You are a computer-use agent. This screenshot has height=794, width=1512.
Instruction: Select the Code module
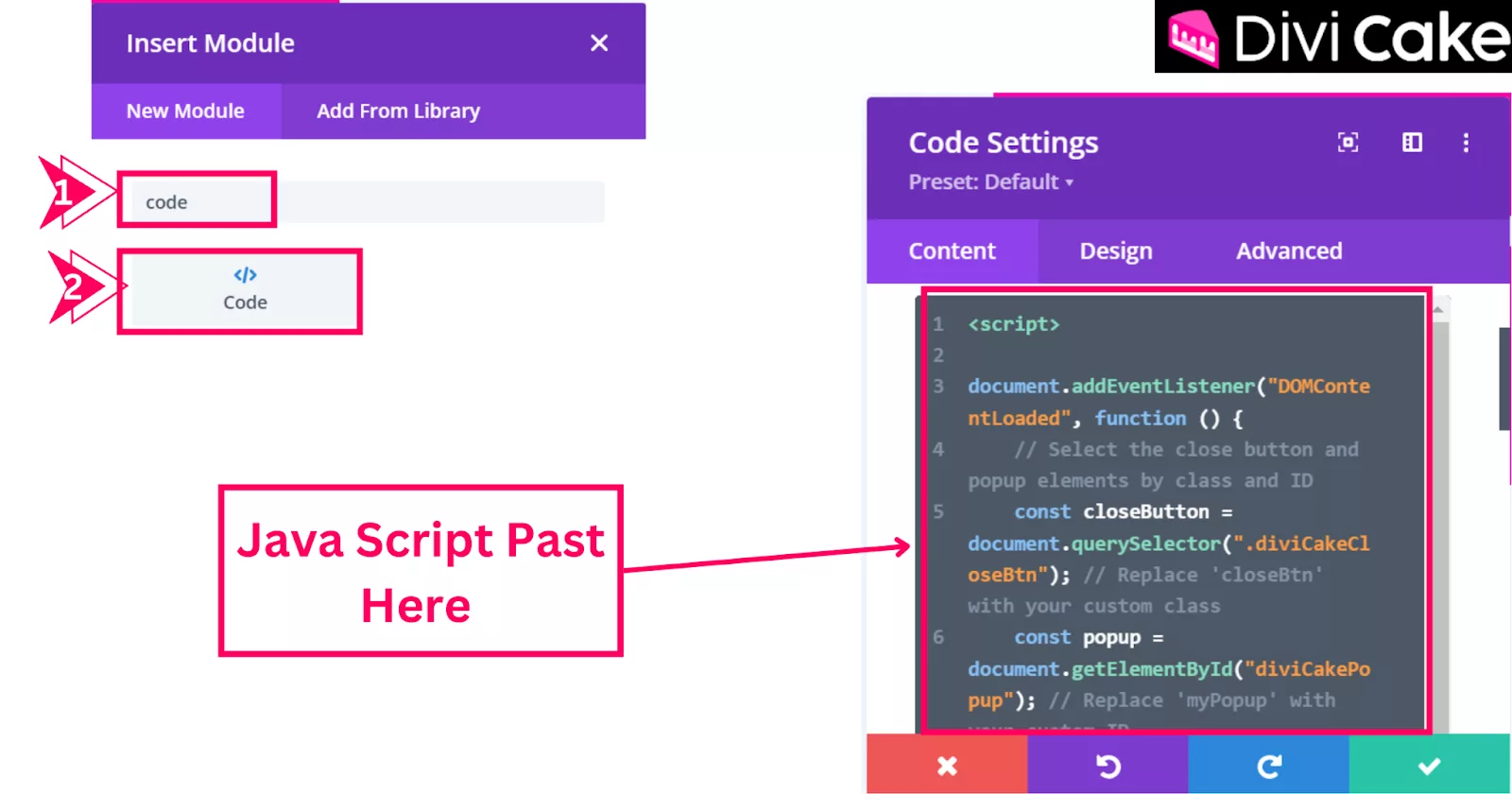(x=245, y=290)
